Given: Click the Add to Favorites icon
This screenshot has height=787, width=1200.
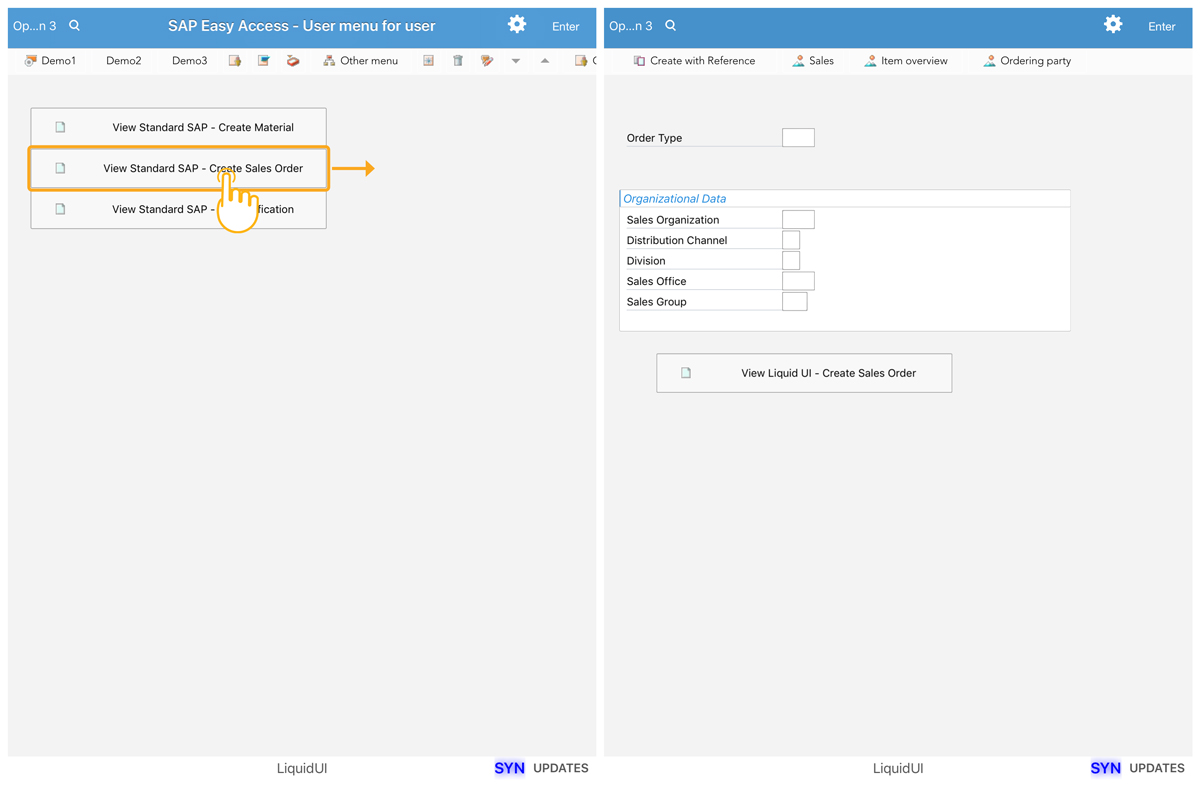Looking at the screenshot, I should click(x=428, y=61).
